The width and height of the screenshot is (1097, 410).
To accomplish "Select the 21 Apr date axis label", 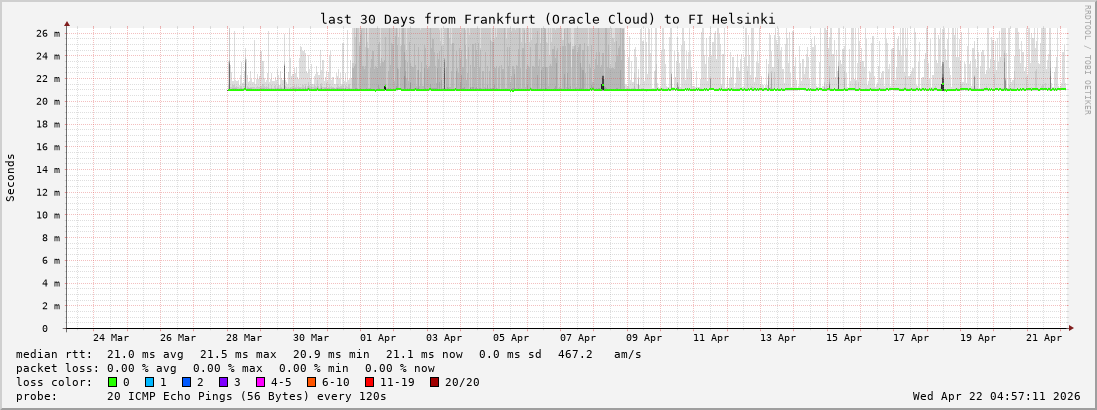I will click(1044, 338).
